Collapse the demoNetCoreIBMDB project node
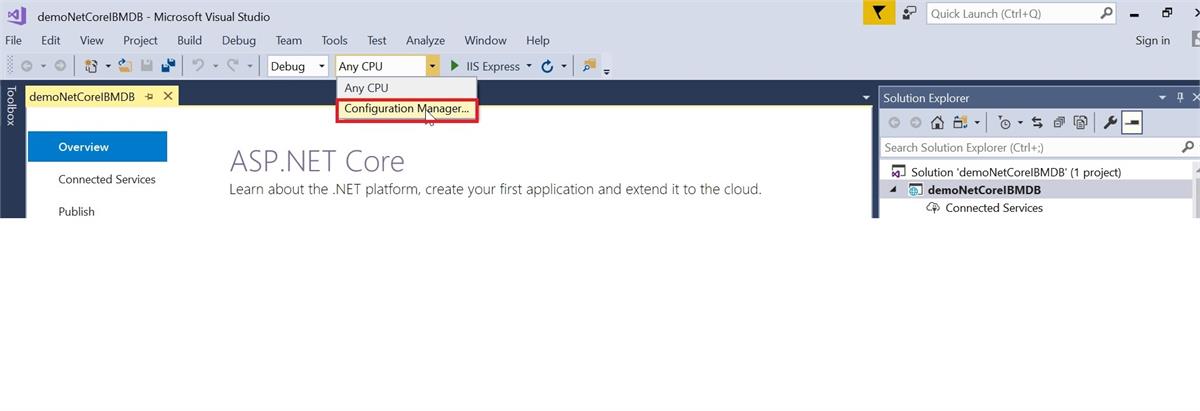The height and width of the screenshot is (411, 1200). [892, 190]
